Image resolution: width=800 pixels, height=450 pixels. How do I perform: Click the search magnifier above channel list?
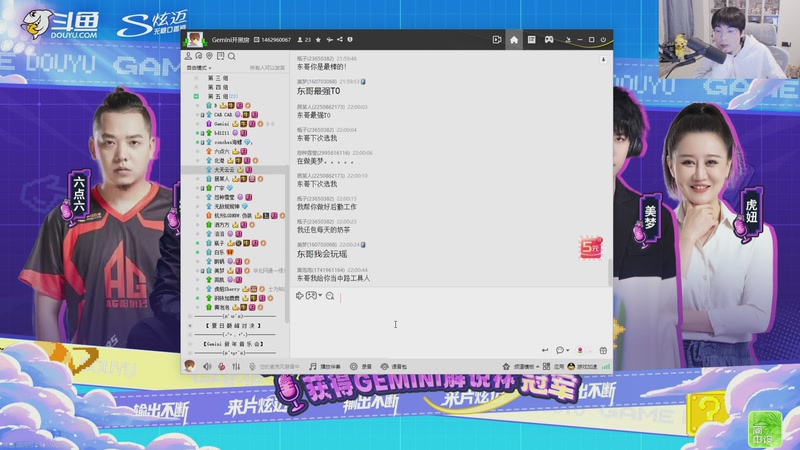pos(232,56)
